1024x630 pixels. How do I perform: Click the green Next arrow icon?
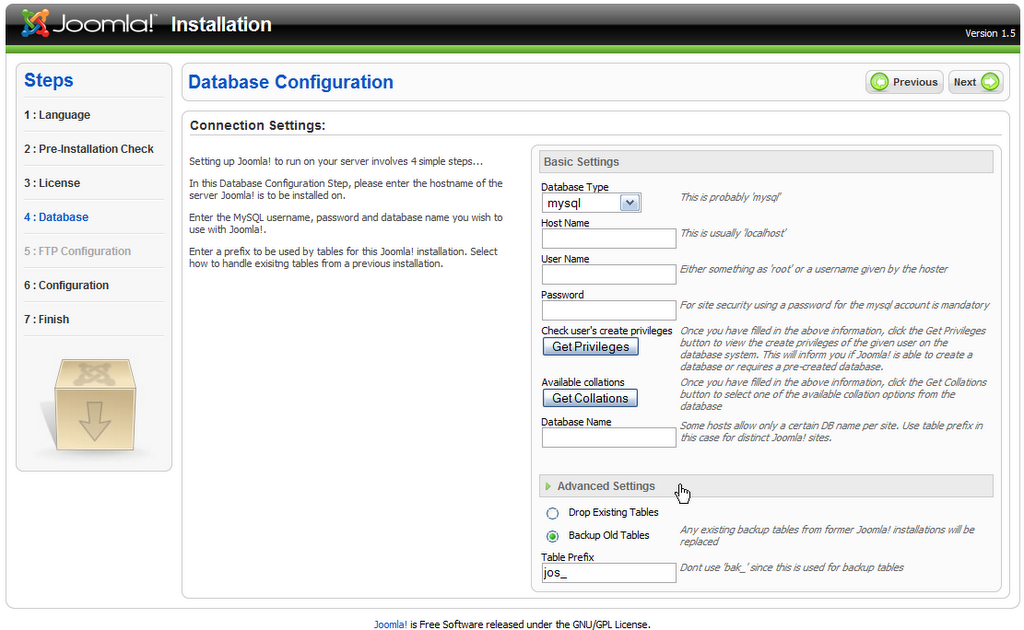[990, 82]
